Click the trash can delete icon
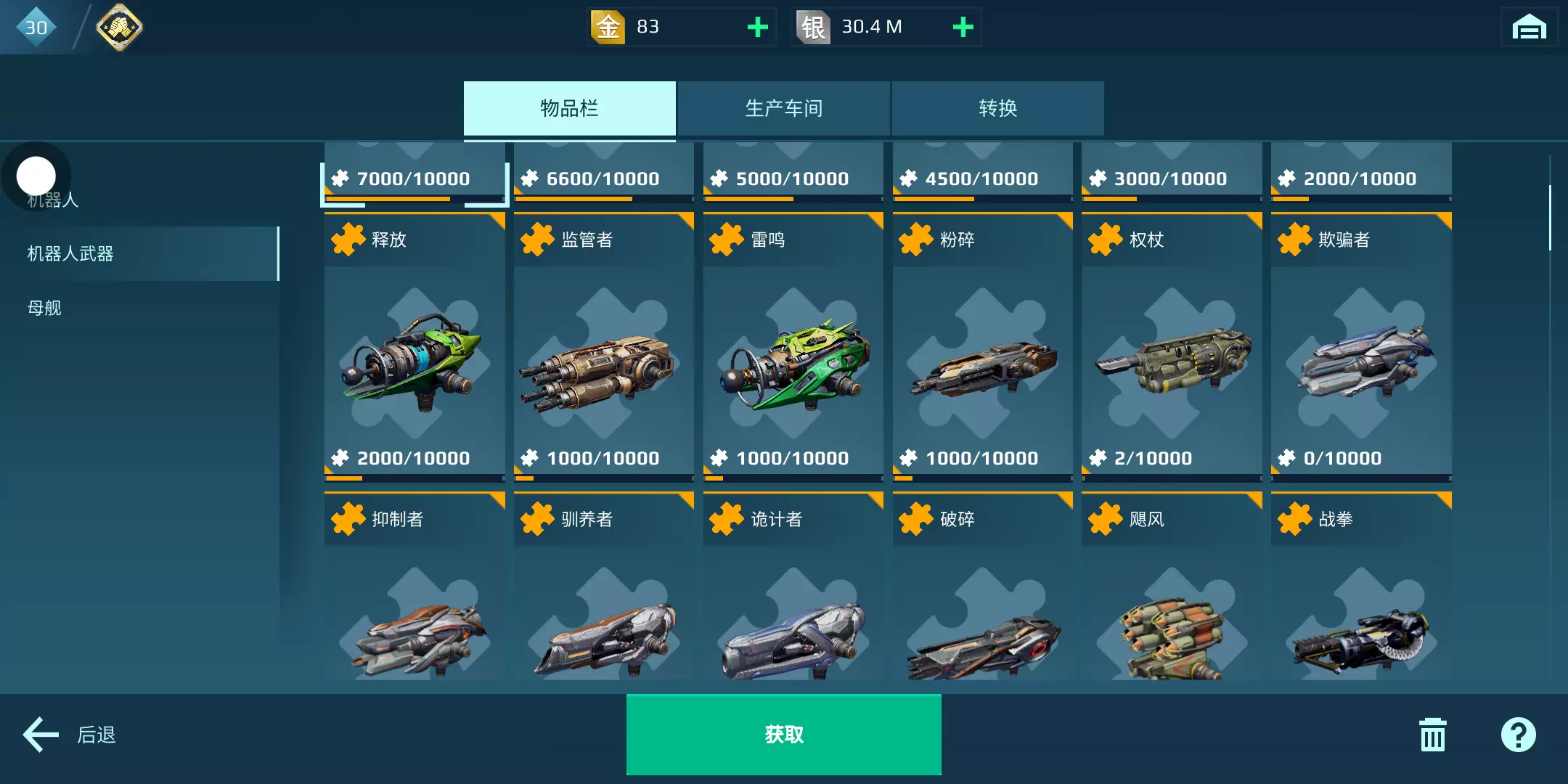Viewport: 1568px width, 784px height. pos(1432,735)
